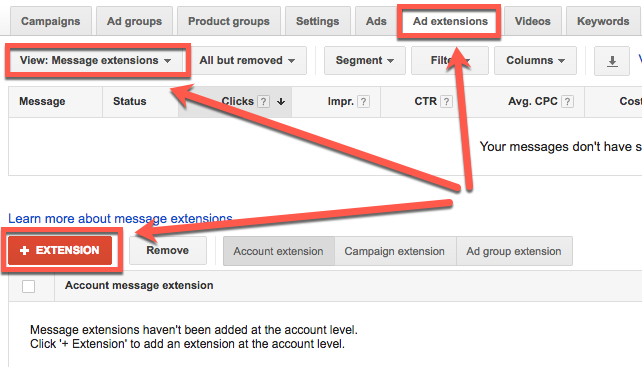This screenshot has height=367, width=642.
Task: Select the Ad group extension level
Action: pos(514,251)
